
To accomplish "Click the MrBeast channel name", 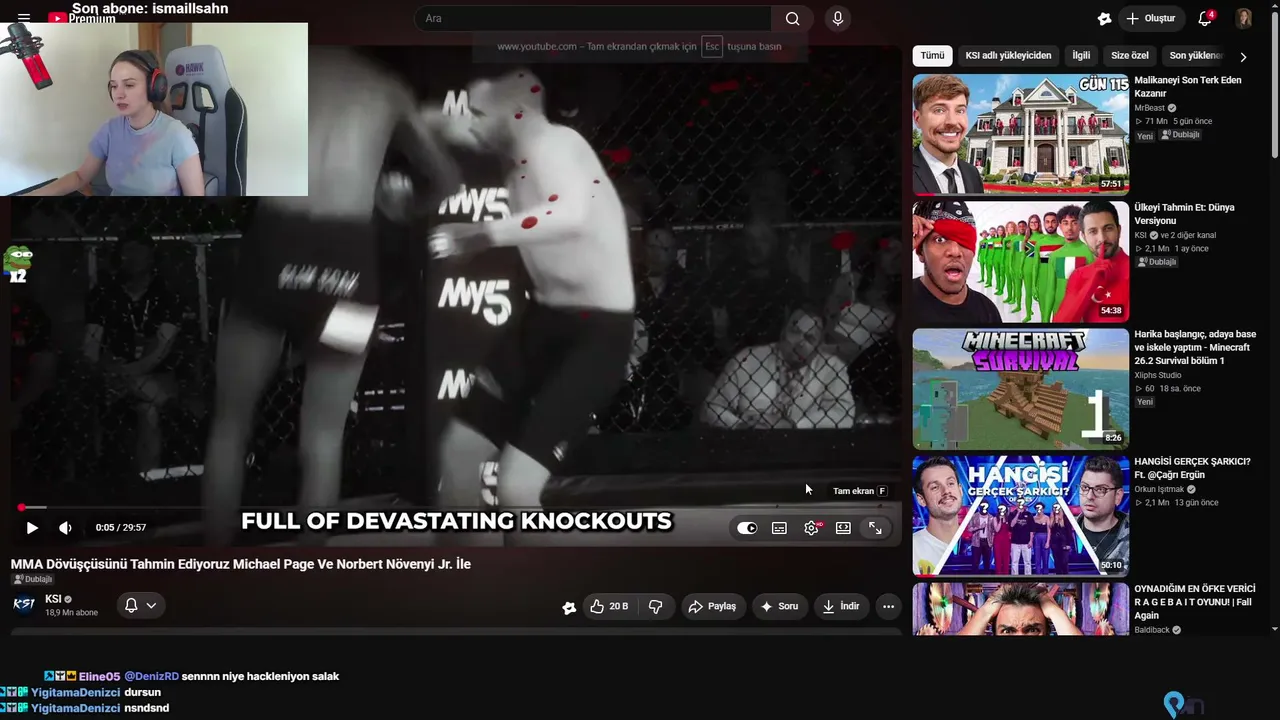I will tap(1149, 108).
